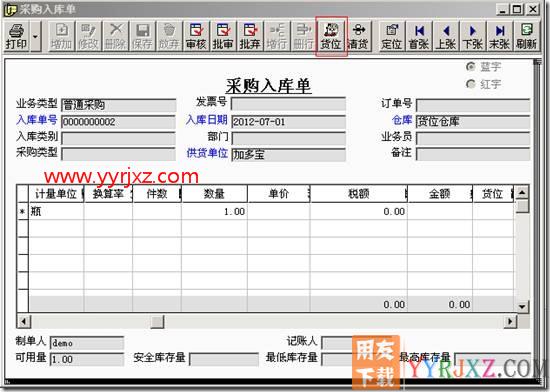Open the print dropdown arrow
The height and width of the screenshot is (392, 550).
[x=35, y=36]
